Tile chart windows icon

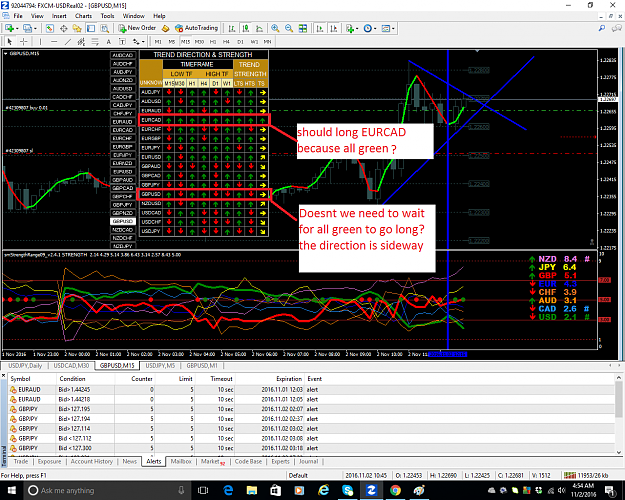click(303, 28)
